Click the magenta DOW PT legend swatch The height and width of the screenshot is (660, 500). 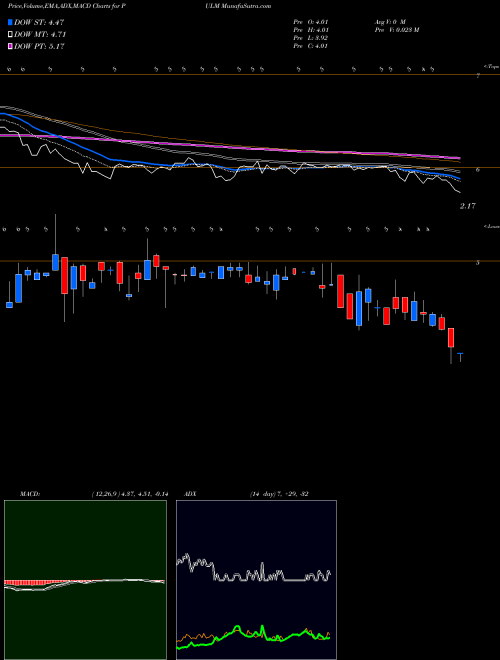[x=10, y=46]
